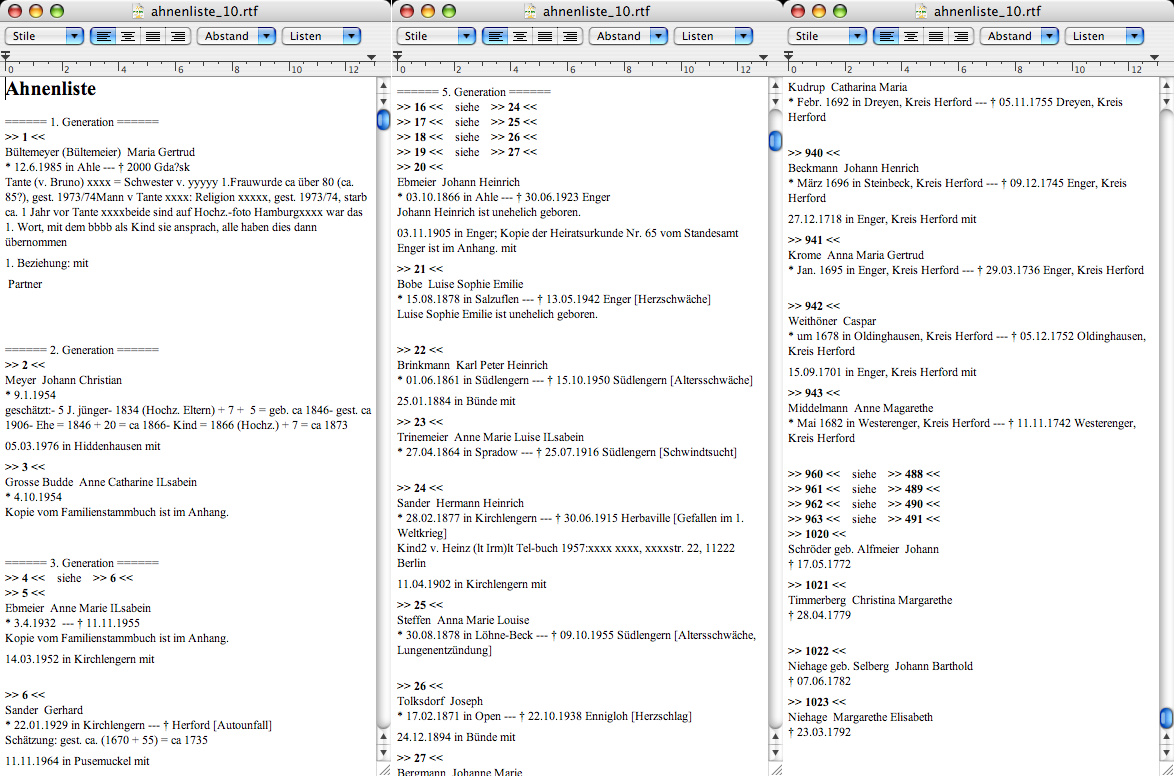
Task: Justify text in the right window toolbar
Action: (936, 36)
